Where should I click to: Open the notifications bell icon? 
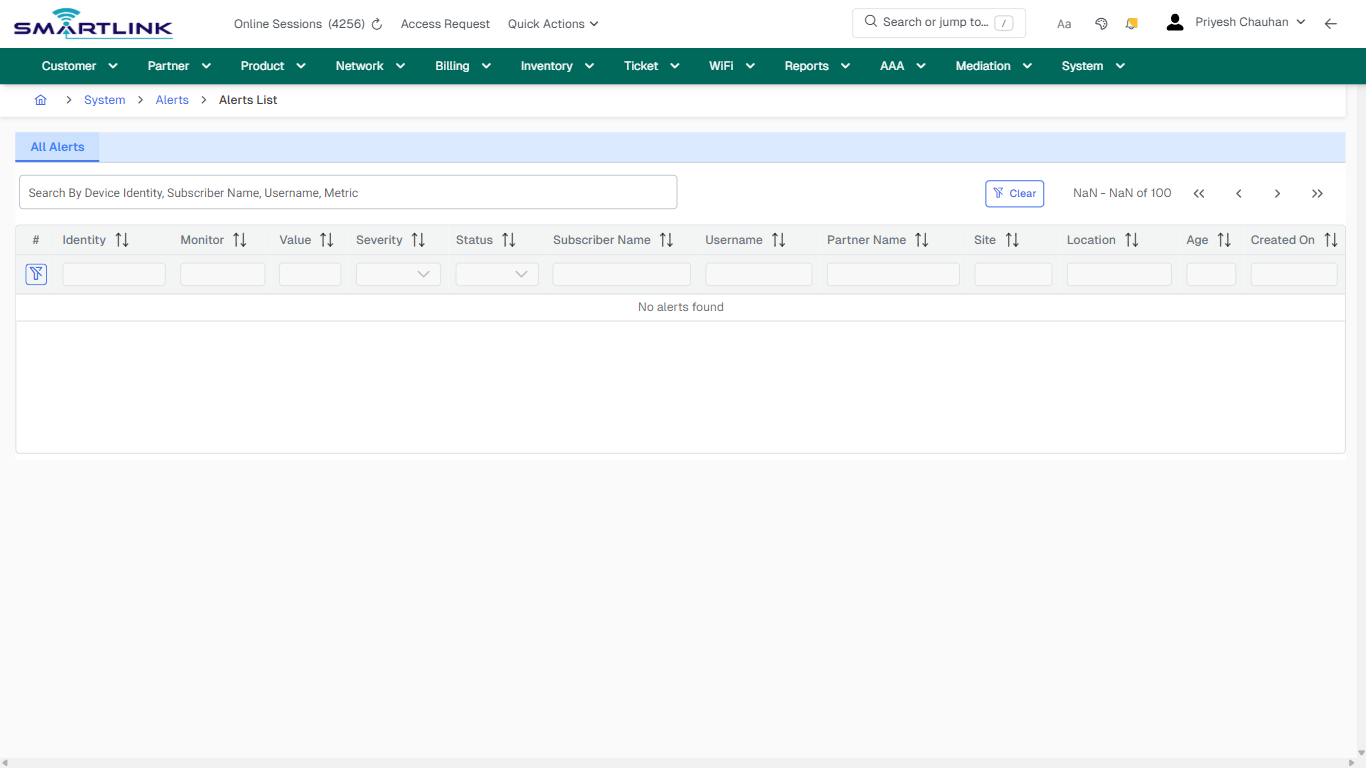point(1131,23)
